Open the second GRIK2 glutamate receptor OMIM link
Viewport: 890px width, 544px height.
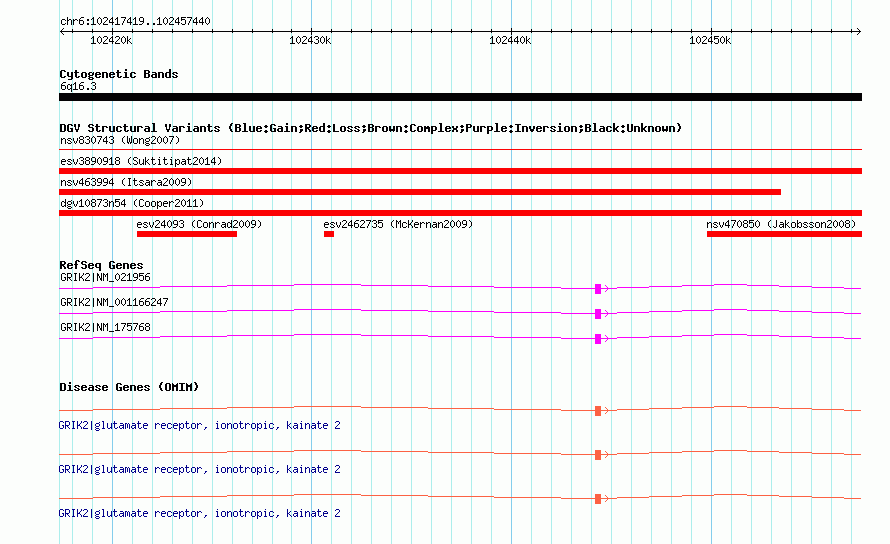coord(199,470)
